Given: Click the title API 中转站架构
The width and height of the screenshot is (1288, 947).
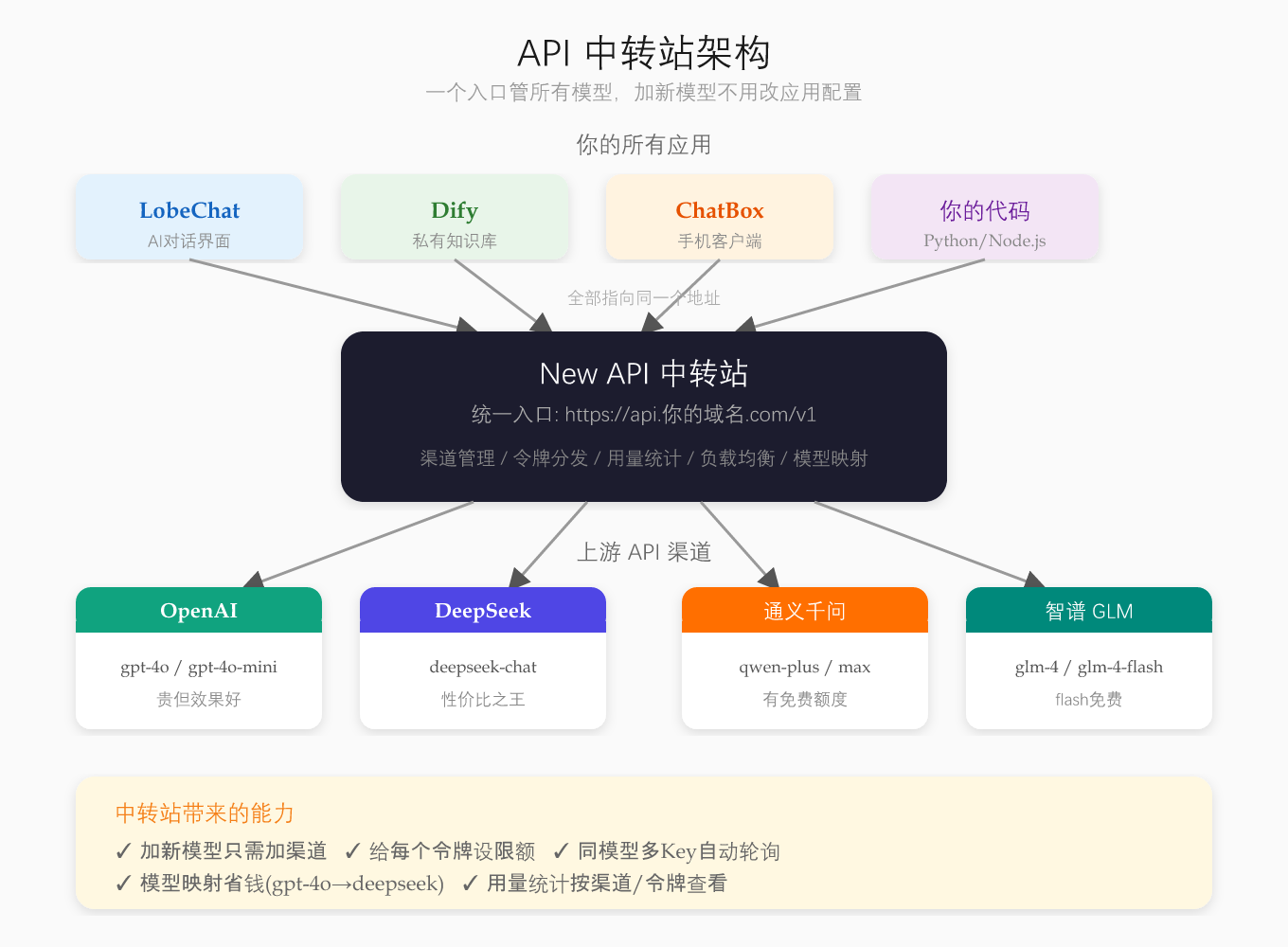Looking at the screenshot, I should [x=644, y=53].
